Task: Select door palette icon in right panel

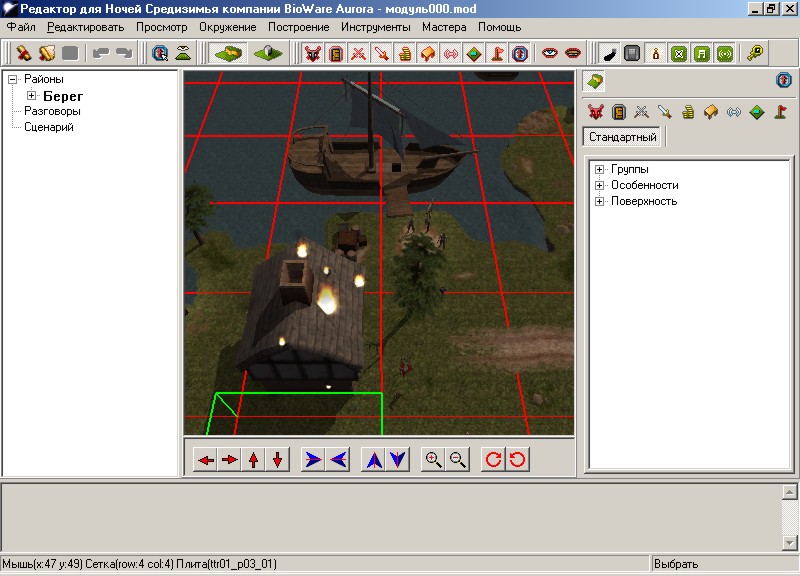Action: pyautogui.click(x=619, y=112)
